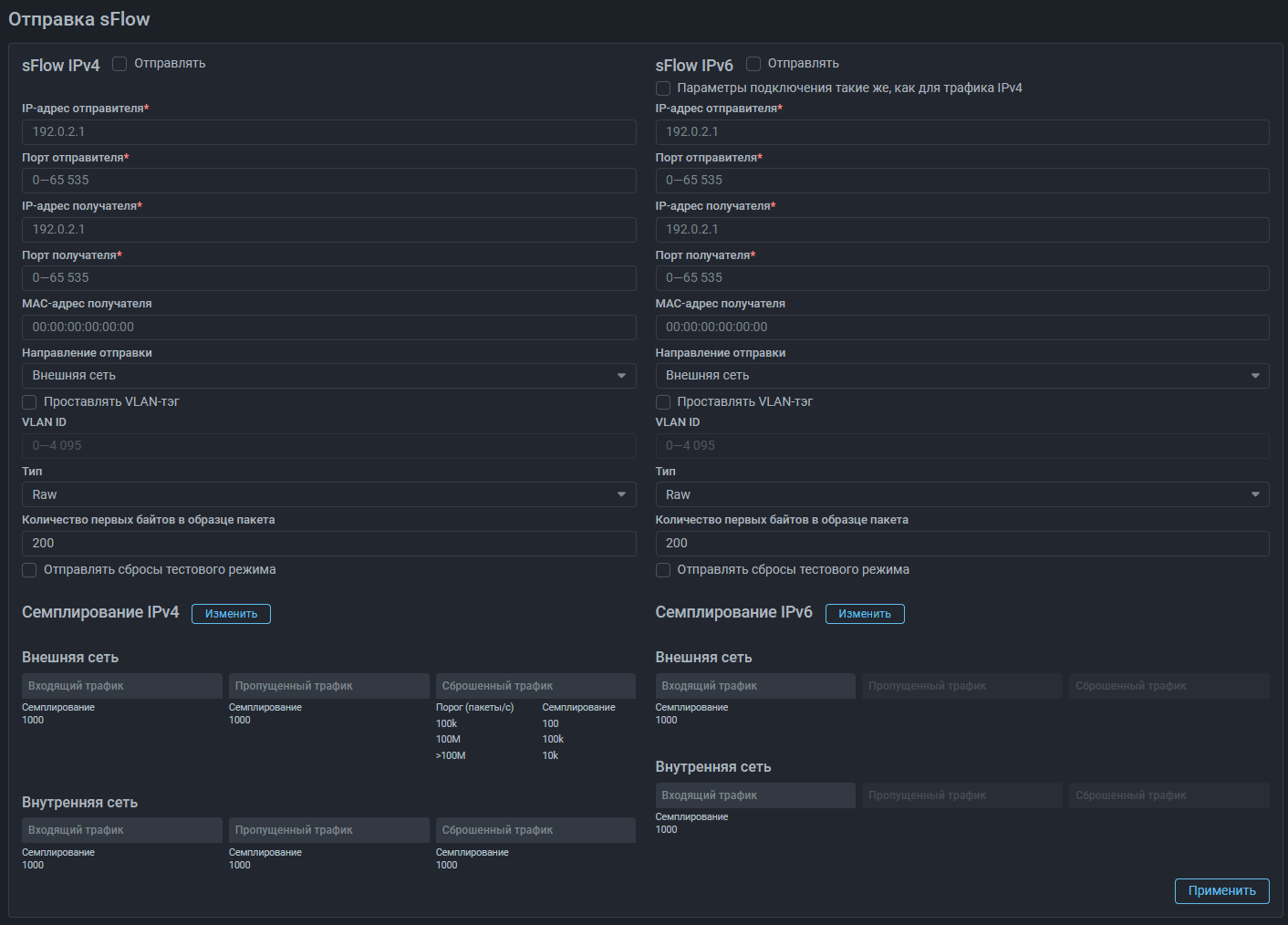This screenshot has height=925, width=1288.
Task: Click IPv6 'IP-адрес получателя' input field
Action: pos(961,230)
